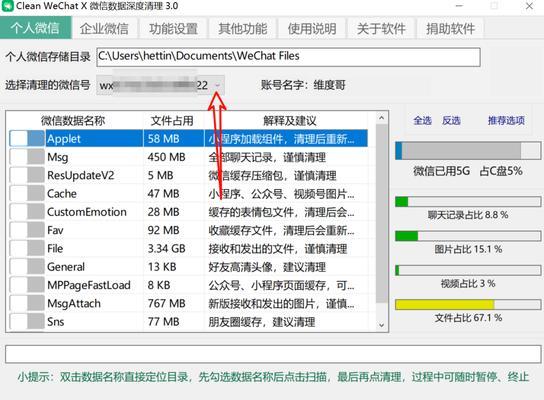Click 反选 to invert selection

[451, 121]
